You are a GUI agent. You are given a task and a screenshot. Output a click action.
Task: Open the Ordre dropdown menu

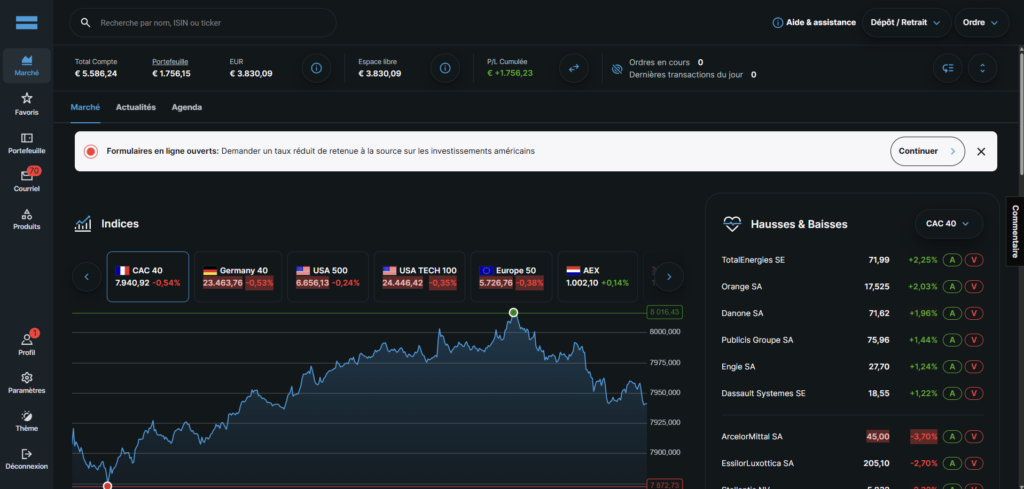click(x=979, y=22)
